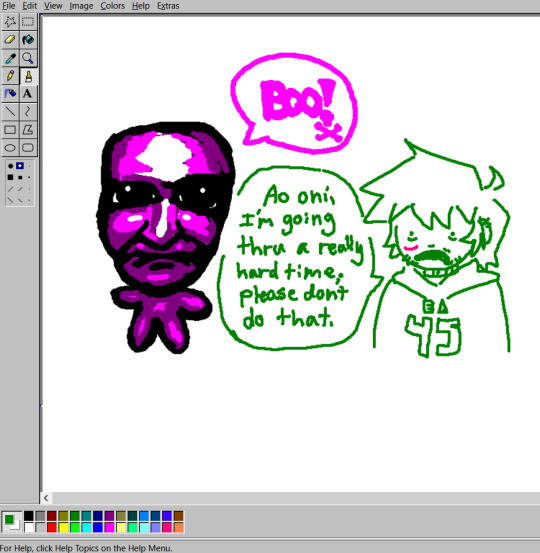Viewport: 540px width, 553px height.
Task: Select the Text tool
Action: click(x=28, y=93)
